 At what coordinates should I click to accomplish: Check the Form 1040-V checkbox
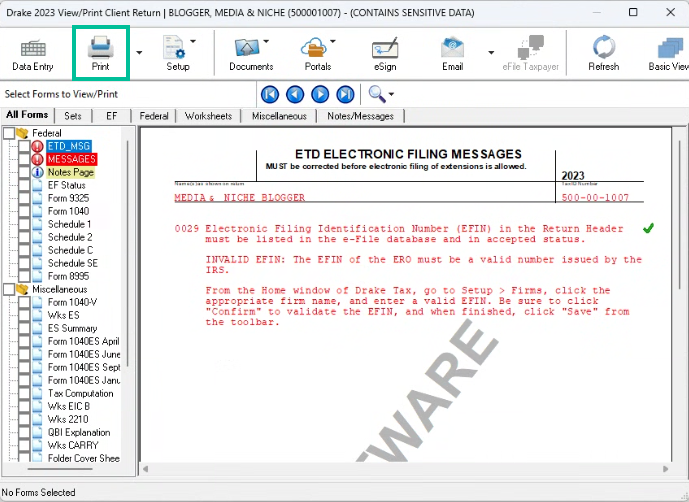tap(24, 302)
